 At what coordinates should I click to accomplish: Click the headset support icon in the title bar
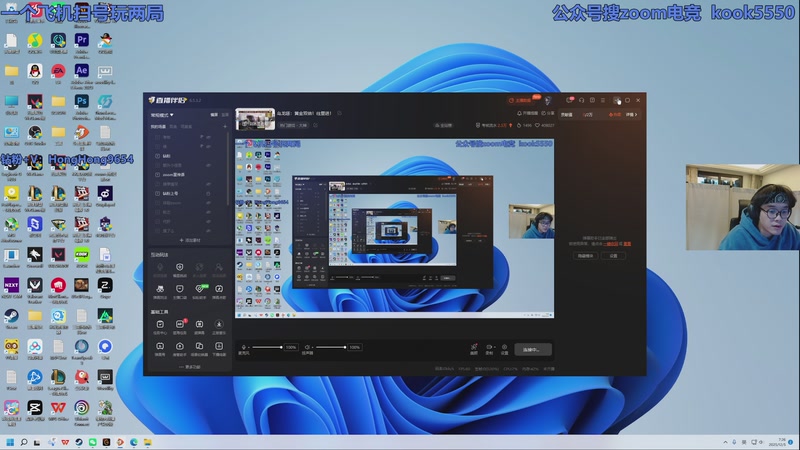581,100
